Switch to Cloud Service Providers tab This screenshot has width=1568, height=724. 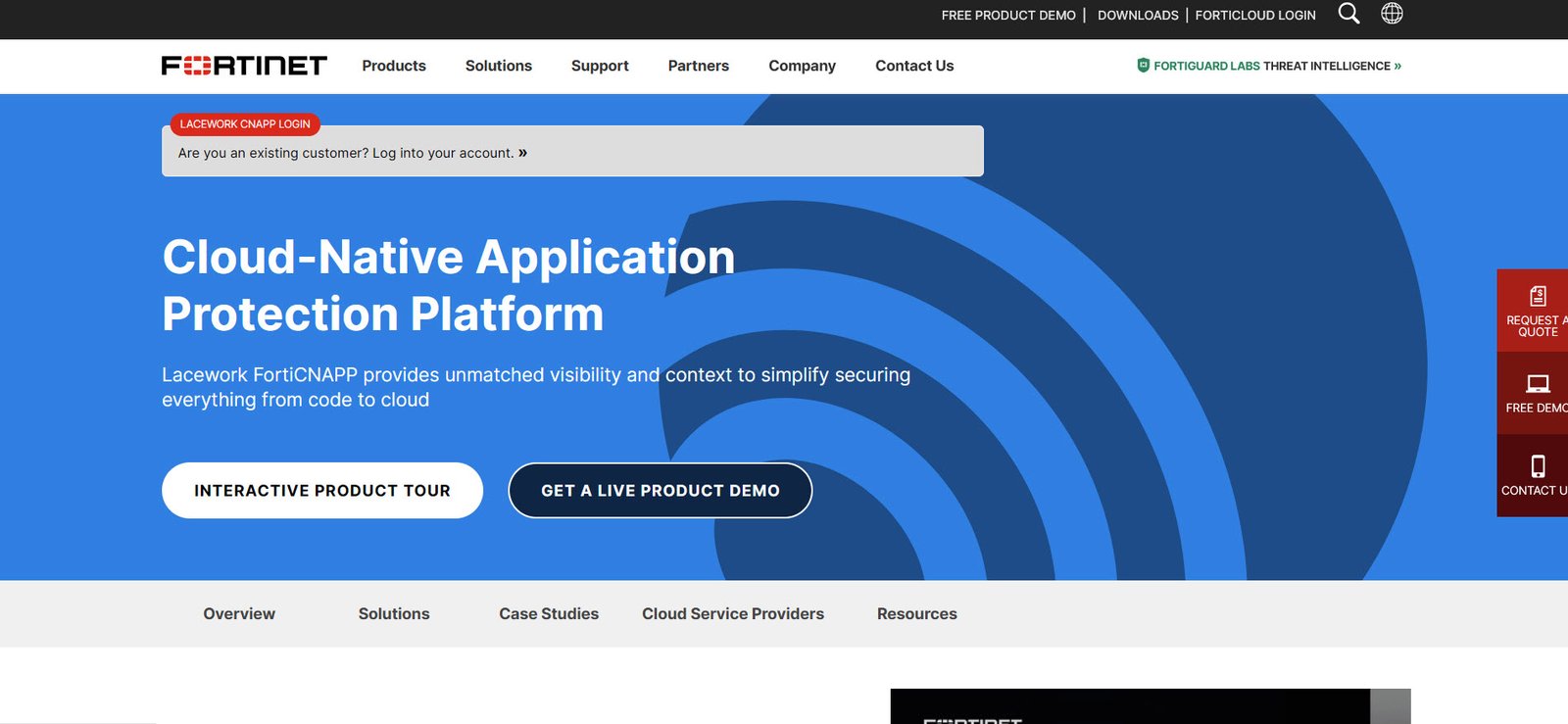pos(733,614)
